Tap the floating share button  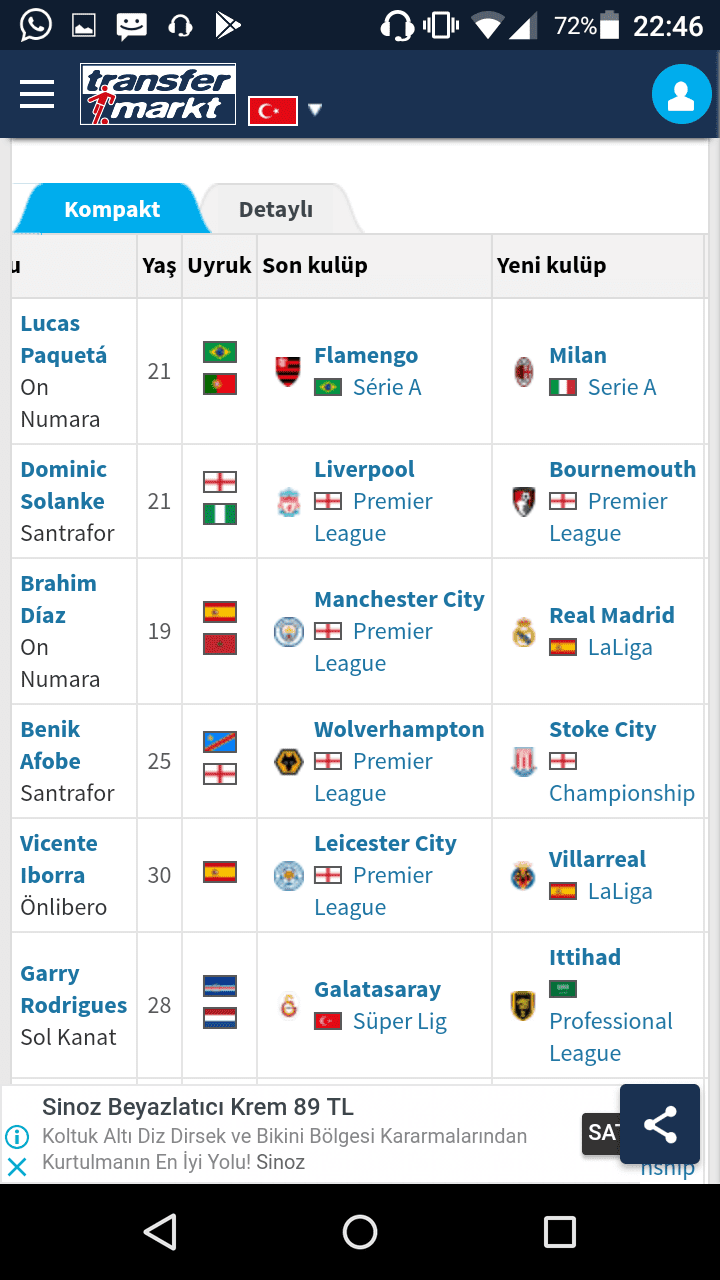click(x=660, y=1124)
